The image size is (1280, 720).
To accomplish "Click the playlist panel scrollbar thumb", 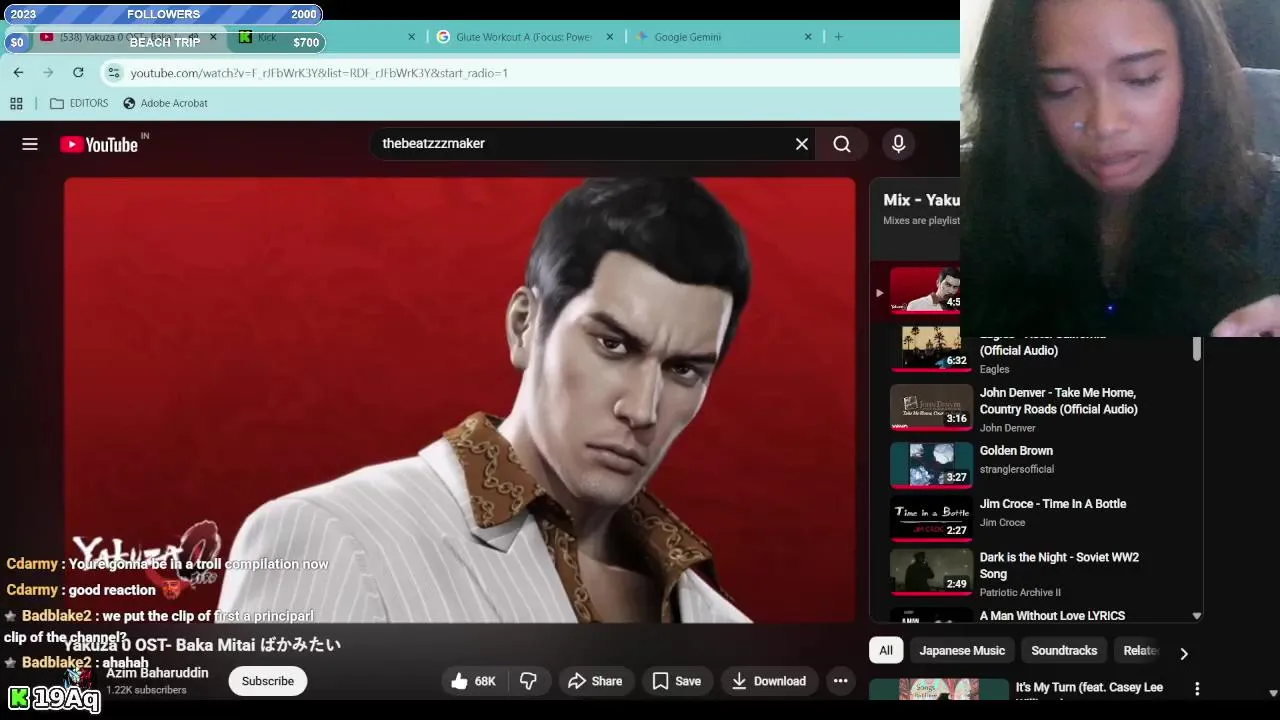I will point(1196,349).
